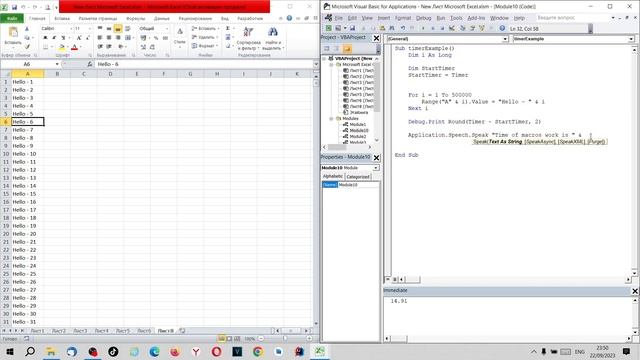Switch to the Формулы ribbon tab in Excel
640x360 pixels.
(x=135, y=18)
